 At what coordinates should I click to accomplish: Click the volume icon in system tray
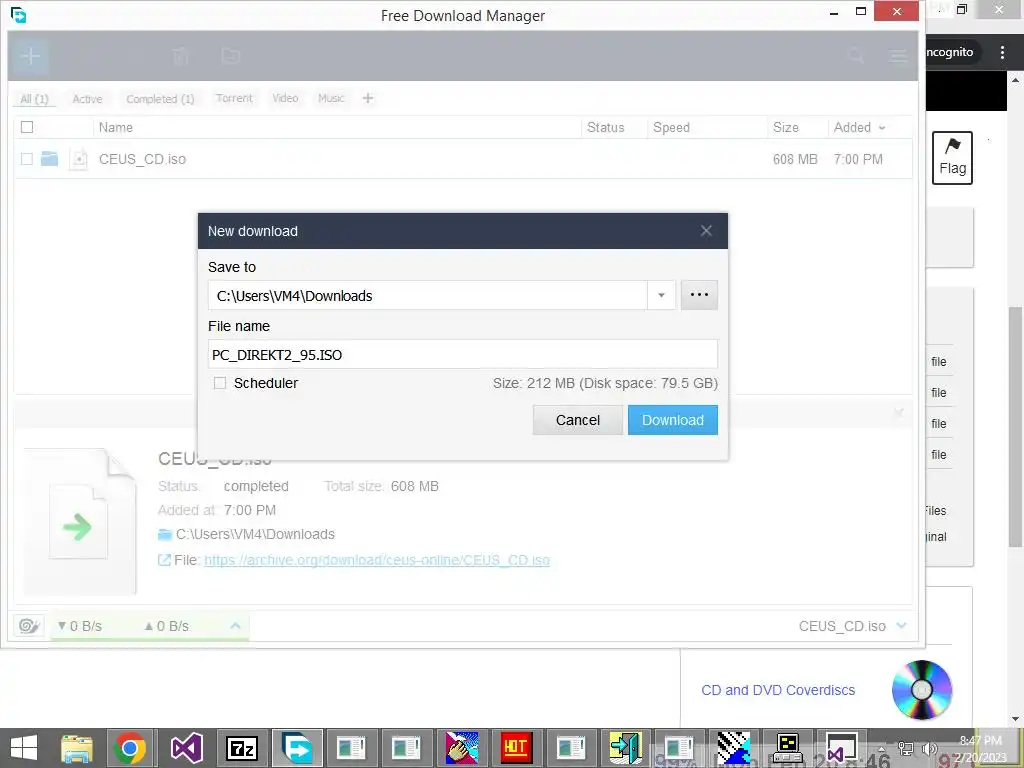[929, 749]
